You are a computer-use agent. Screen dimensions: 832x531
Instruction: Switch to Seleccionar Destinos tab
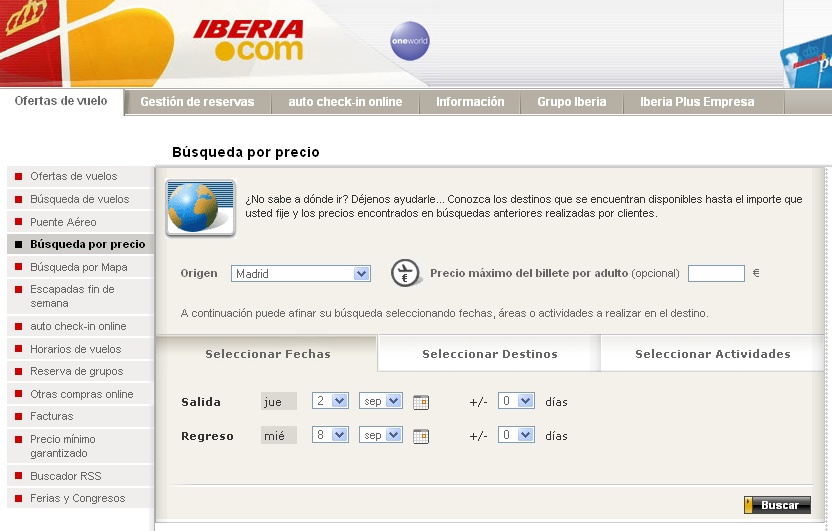click(x=490, y=354)
